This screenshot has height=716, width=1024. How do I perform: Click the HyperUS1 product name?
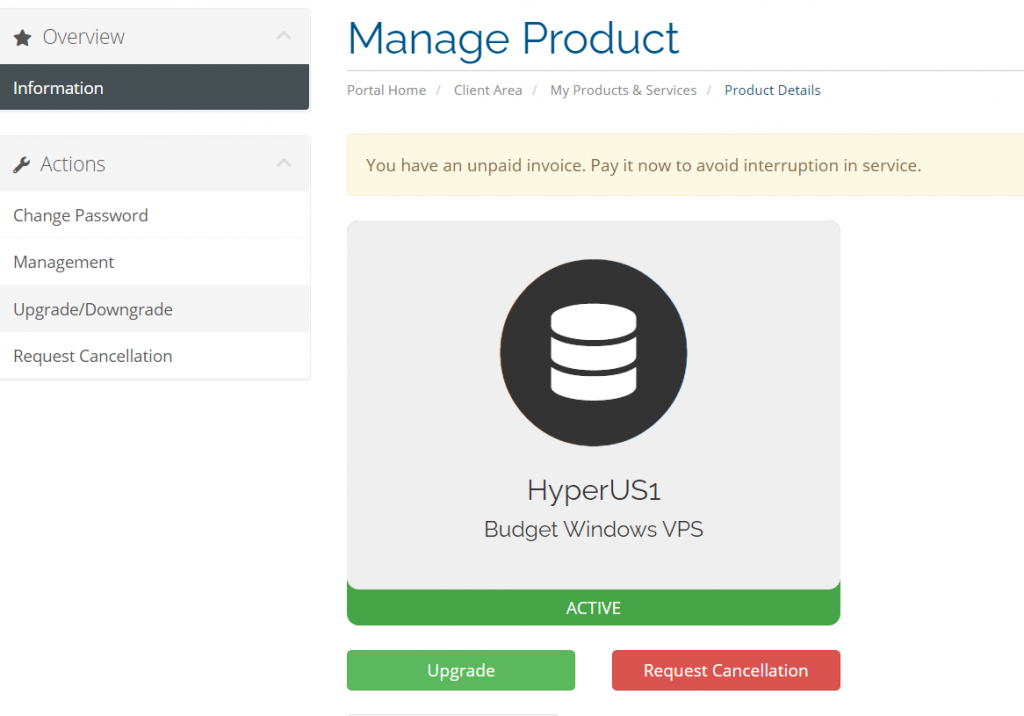pyautogui.click(x=594, y=490)
